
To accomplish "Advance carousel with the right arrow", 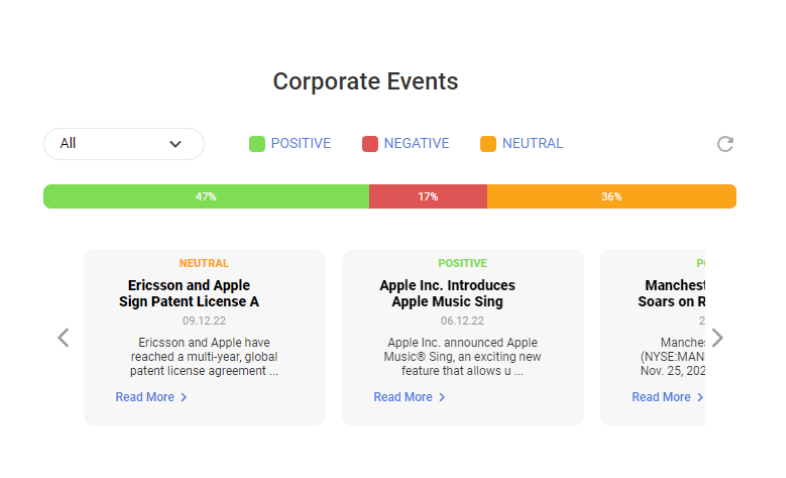I will point(717,338).
